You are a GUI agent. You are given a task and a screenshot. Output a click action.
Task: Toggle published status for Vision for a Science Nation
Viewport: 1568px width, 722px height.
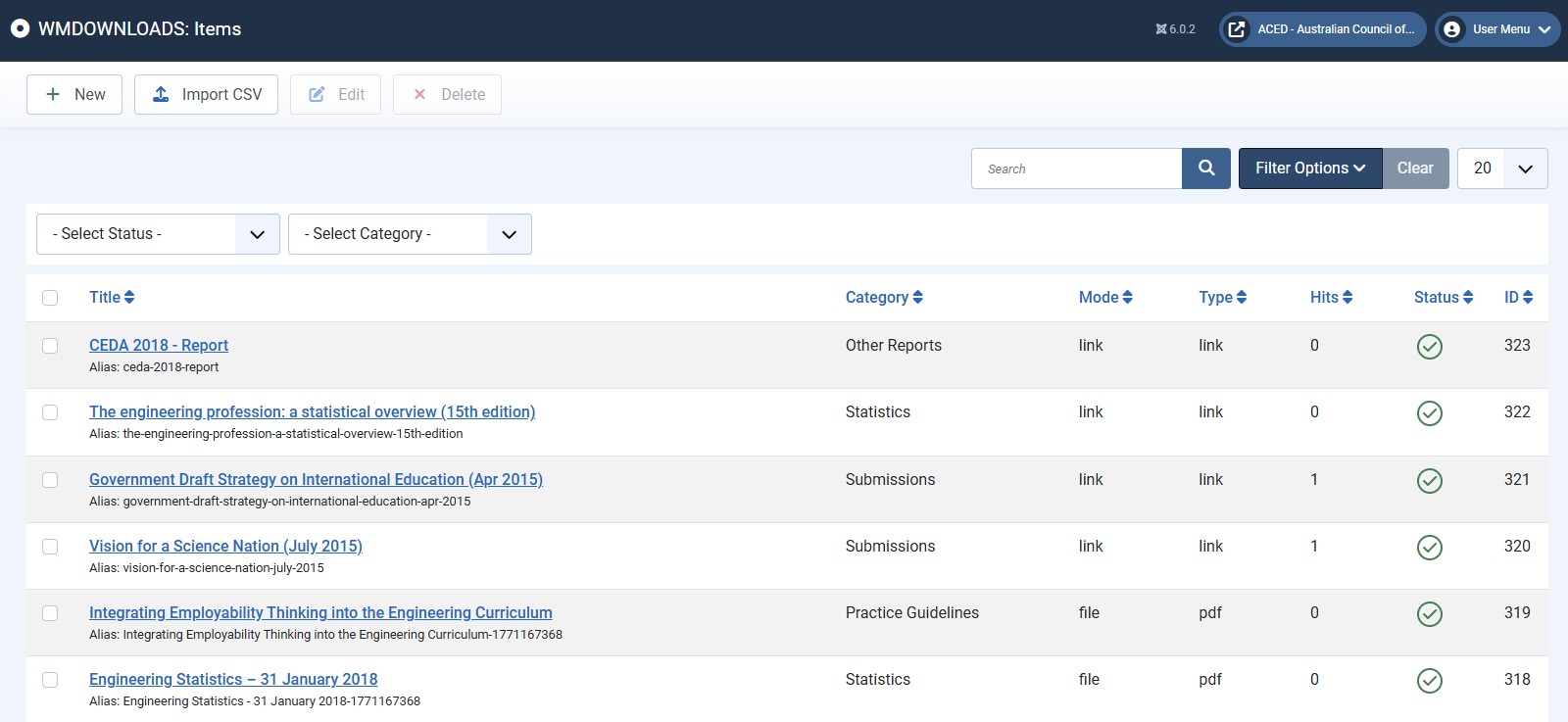tap(1430, 548)
